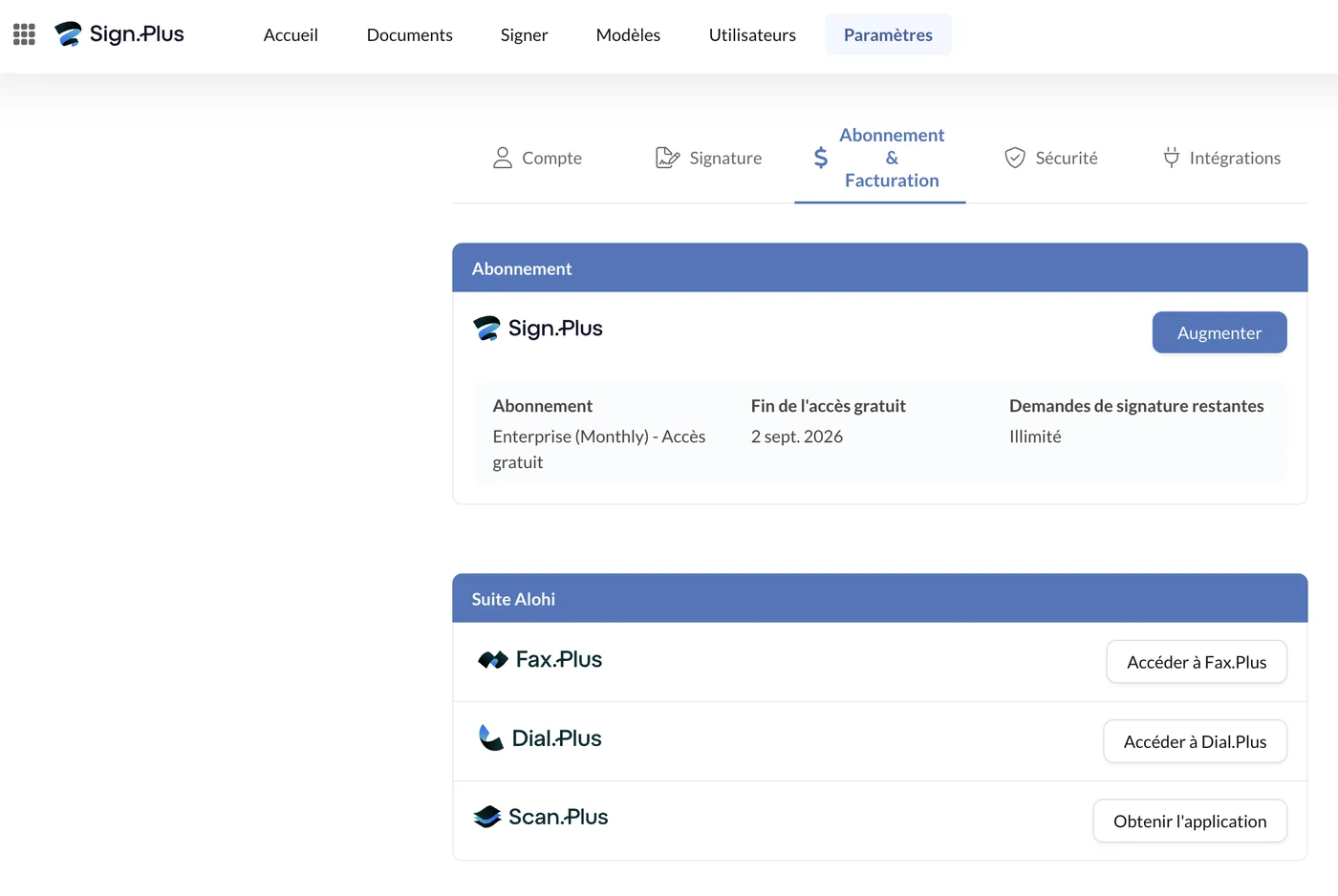Open Signer in top navigation

[525, 34]
